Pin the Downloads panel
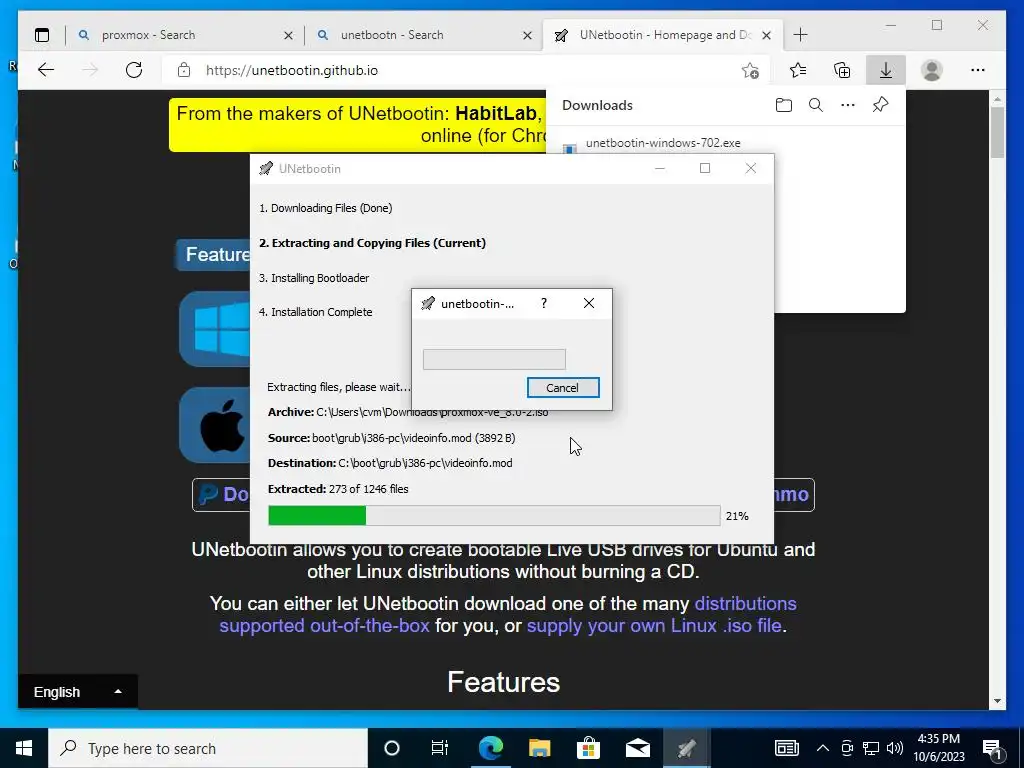 click(x=880, y=105)
